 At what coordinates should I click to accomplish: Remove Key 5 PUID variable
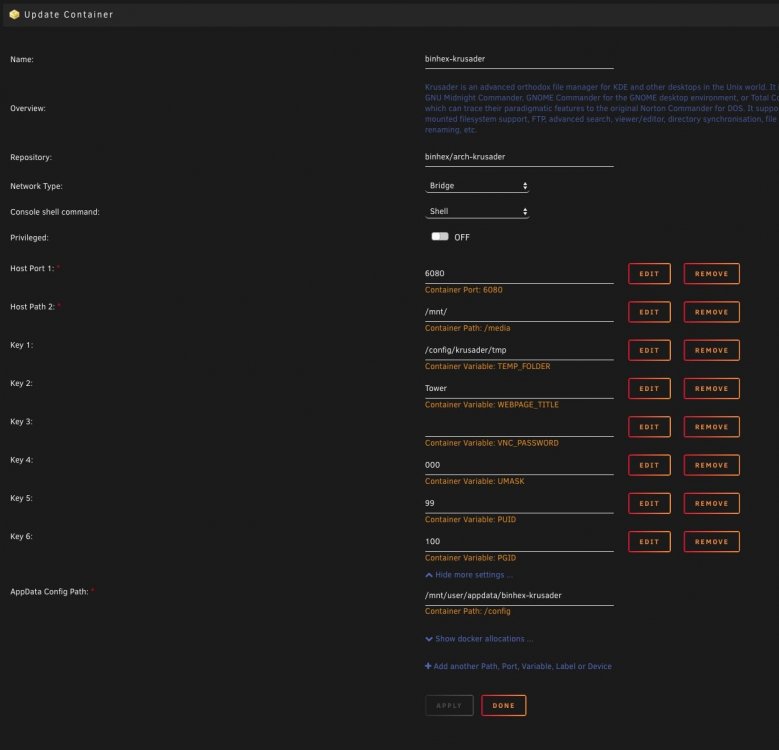[x=711, y=503]
